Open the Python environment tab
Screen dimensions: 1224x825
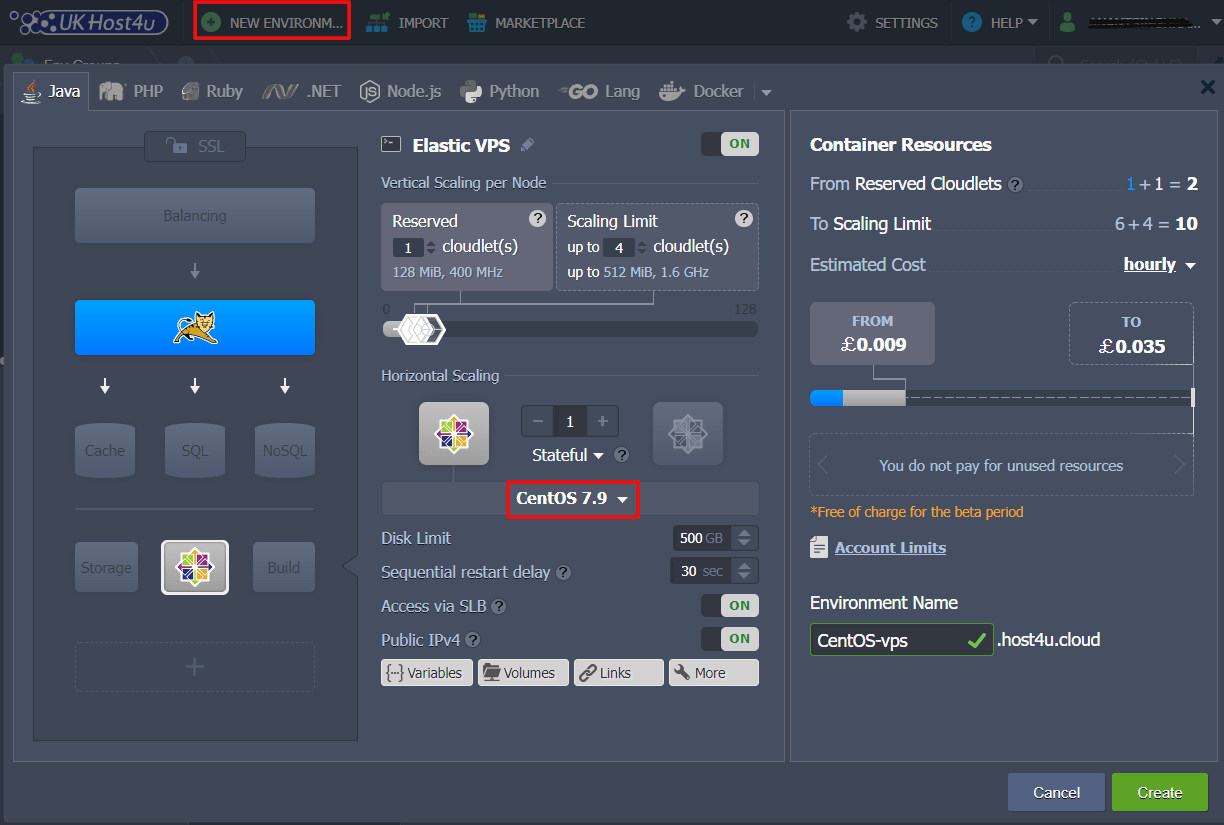(x=499, y=90)
